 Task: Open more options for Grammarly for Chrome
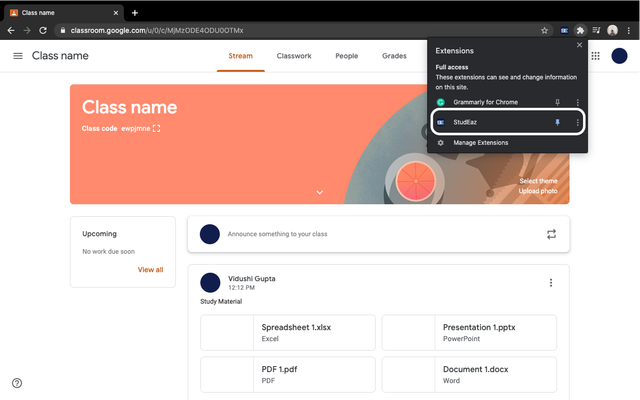tap(577, 102)
